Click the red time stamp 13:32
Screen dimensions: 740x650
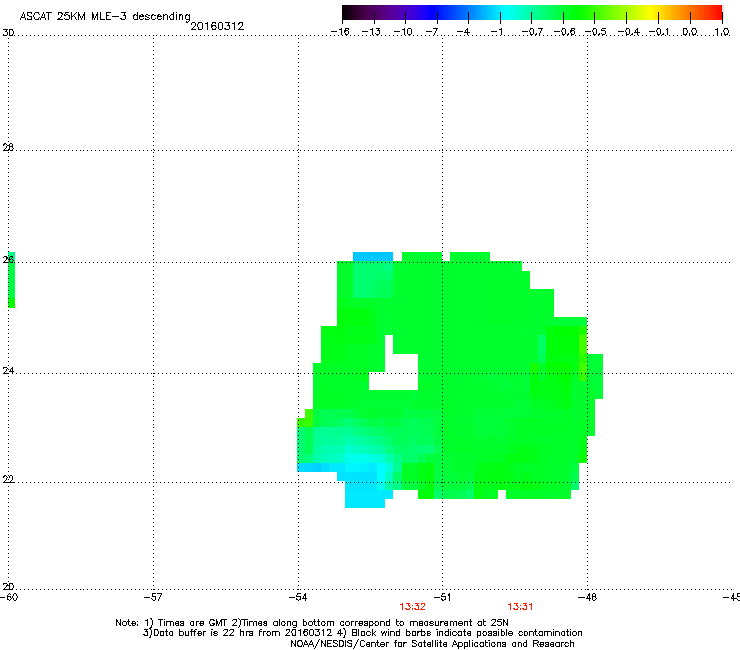pos(412,607)
